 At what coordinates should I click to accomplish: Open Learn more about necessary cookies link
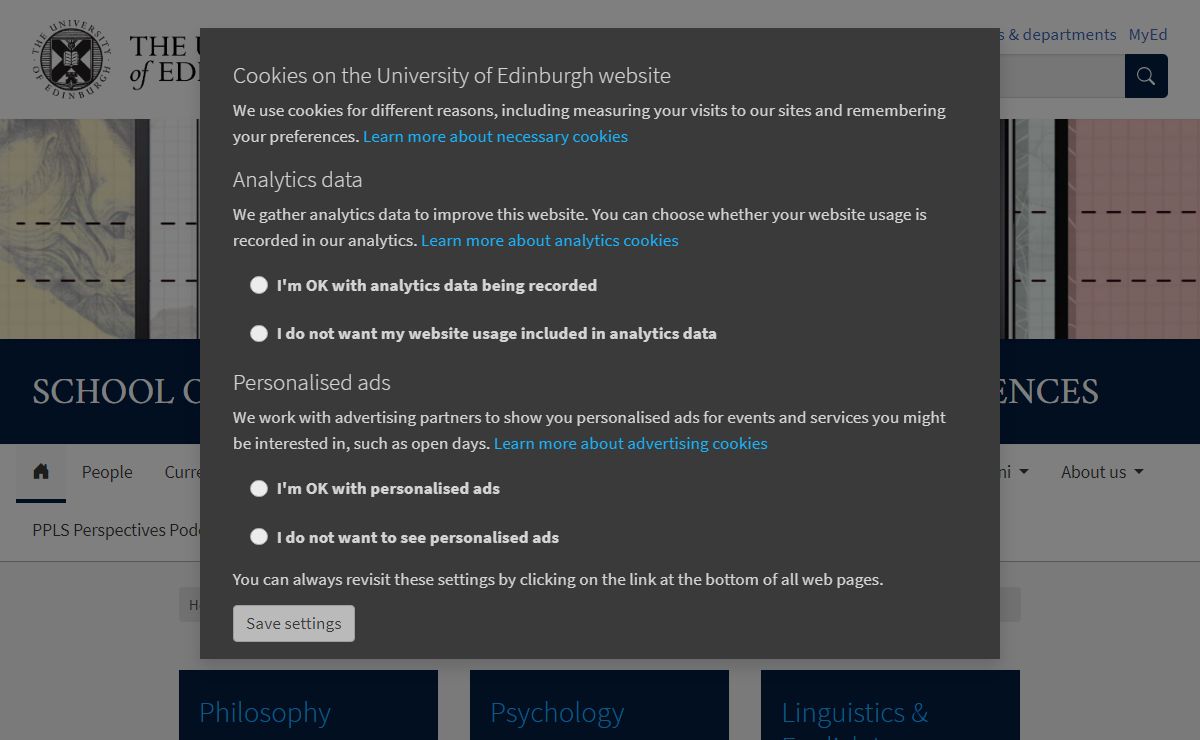click(495, 136)
